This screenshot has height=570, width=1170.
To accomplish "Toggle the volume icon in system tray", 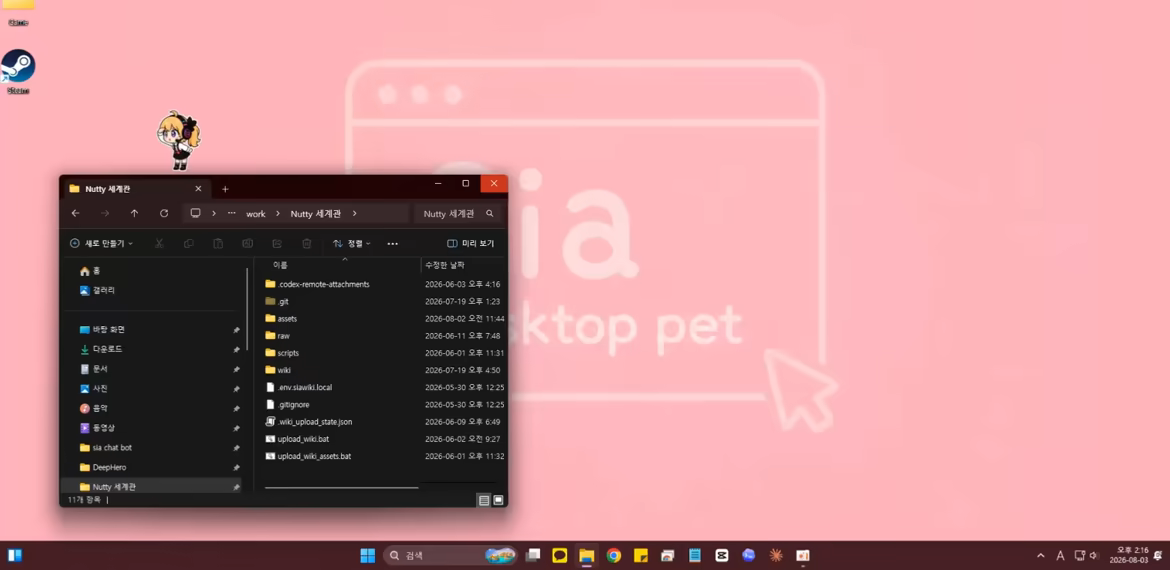I will (x=1094, y=555).
